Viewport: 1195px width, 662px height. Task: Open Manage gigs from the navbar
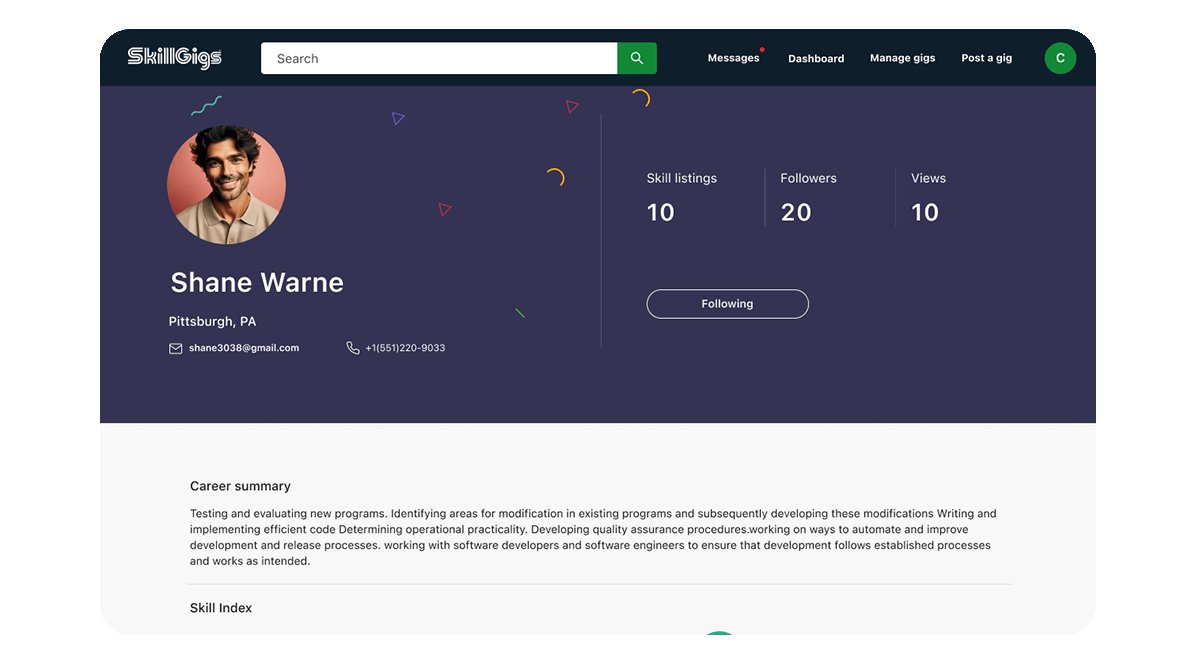click(x=902, y=58)
